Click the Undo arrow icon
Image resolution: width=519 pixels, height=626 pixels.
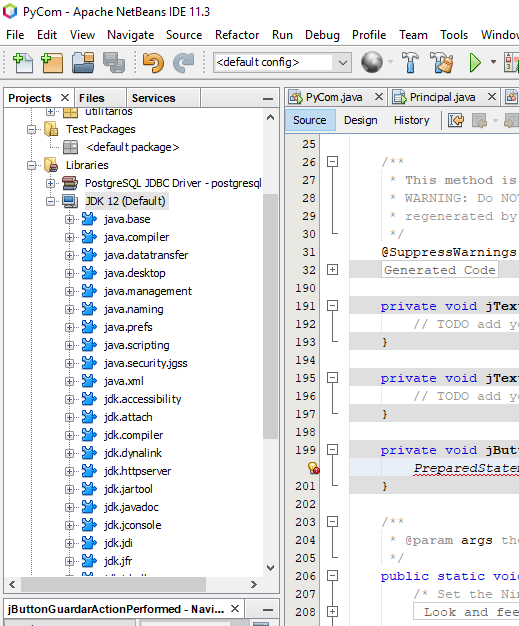click(x=153, y=63)
